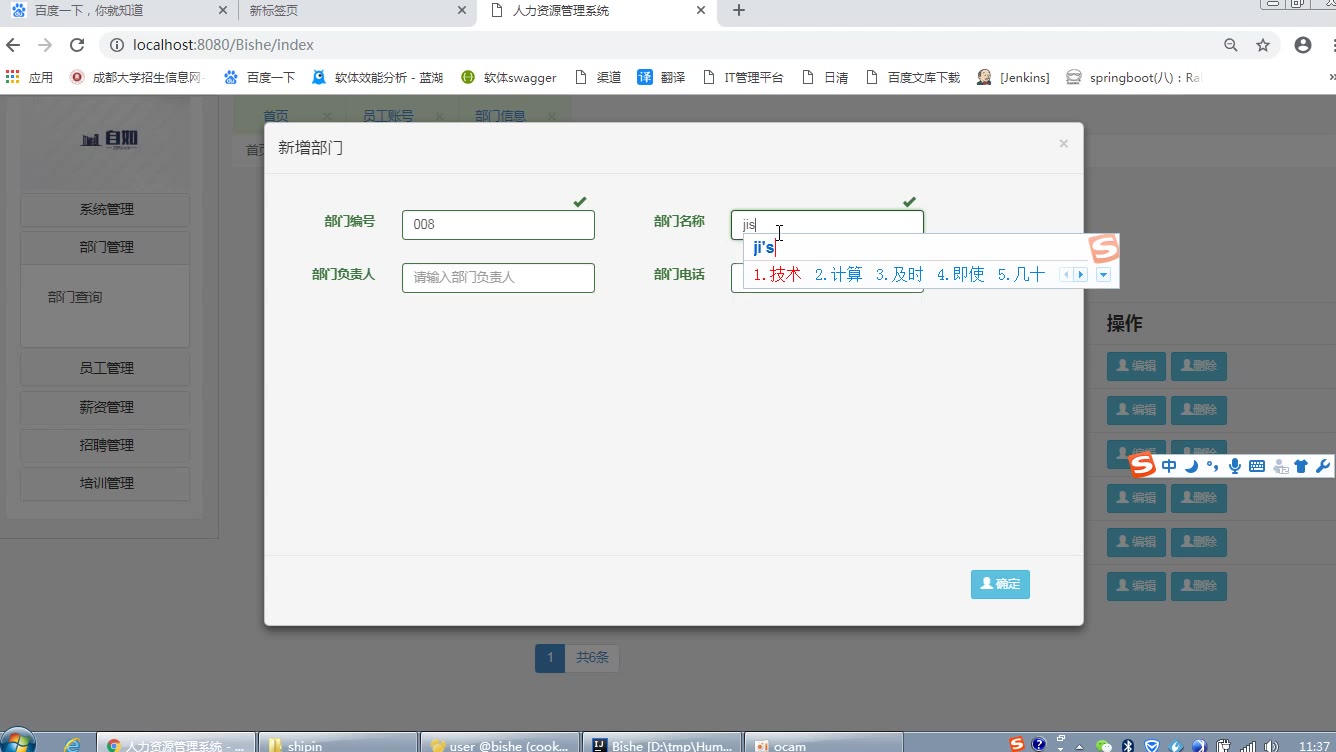Expand 招聘管理 sidebar menu
The height and width of the screenshot is (752, 1336).
click(105, 446)
